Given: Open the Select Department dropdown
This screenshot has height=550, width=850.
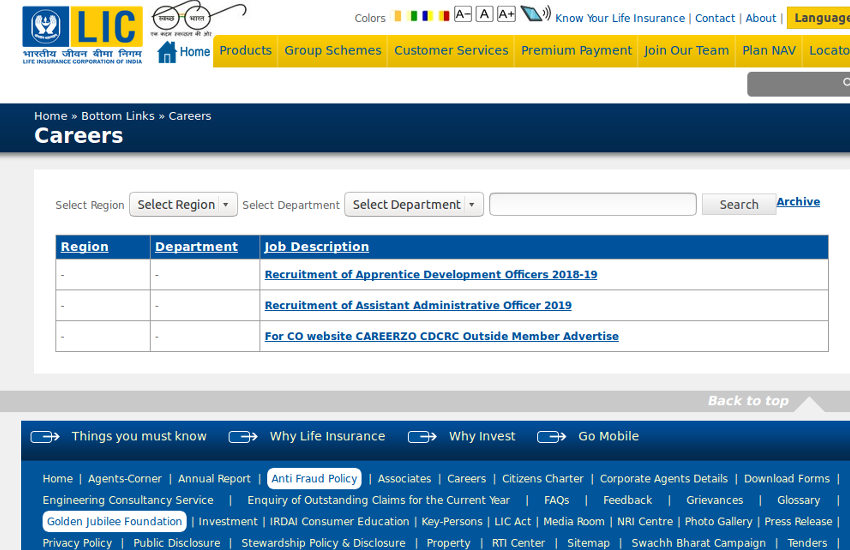Looking at the screenshot, I should [413, 205].
